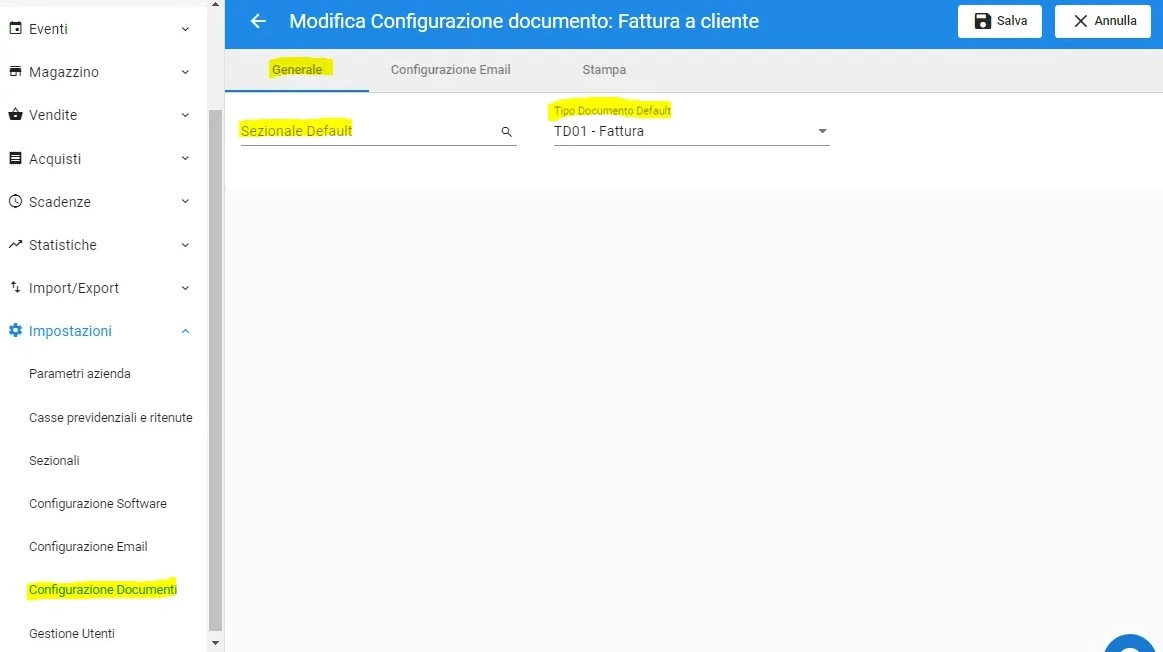Click the search icon in Sezionale Default

coord(507,131)
